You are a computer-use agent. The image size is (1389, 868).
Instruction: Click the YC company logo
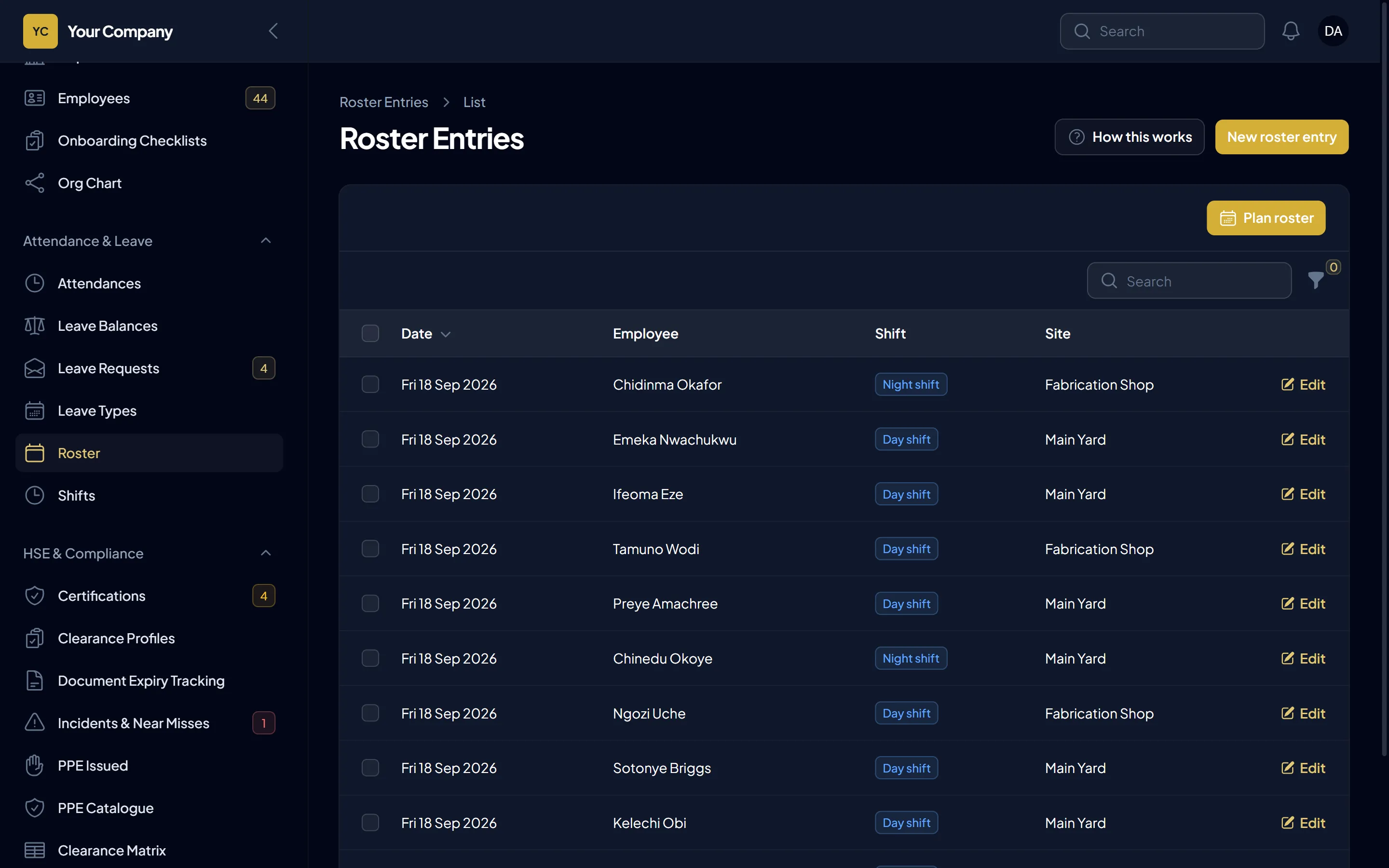click(x=40, y=31)
